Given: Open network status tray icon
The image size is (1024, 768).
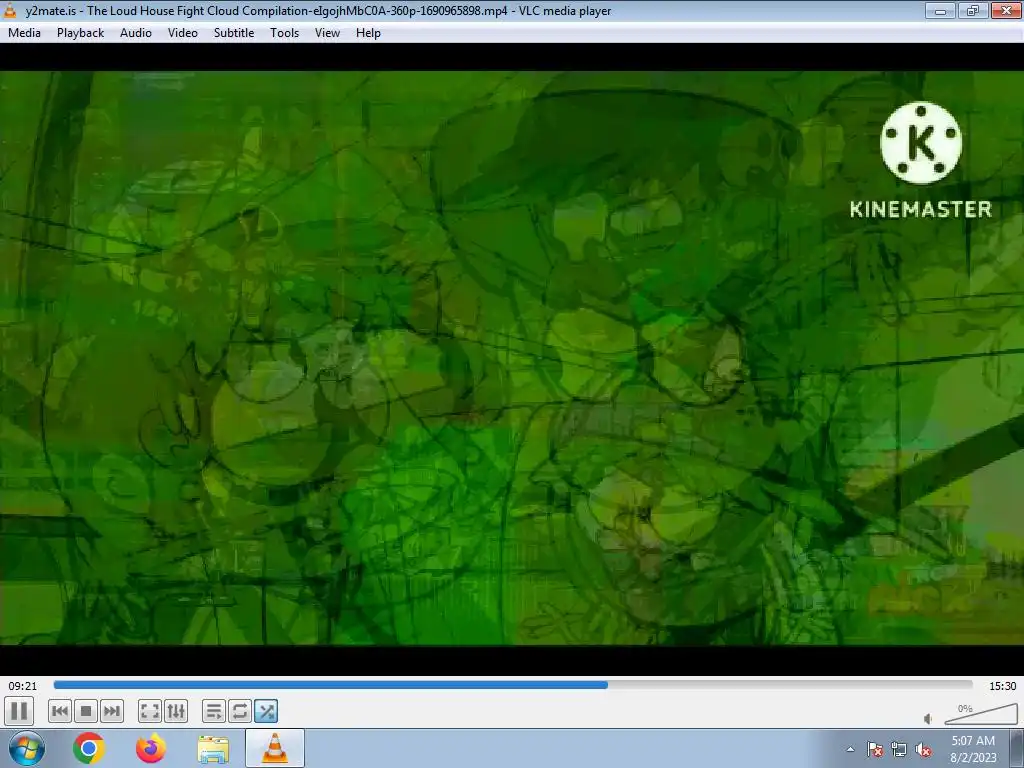Looking at the screenshot, I should coord(899,749).
